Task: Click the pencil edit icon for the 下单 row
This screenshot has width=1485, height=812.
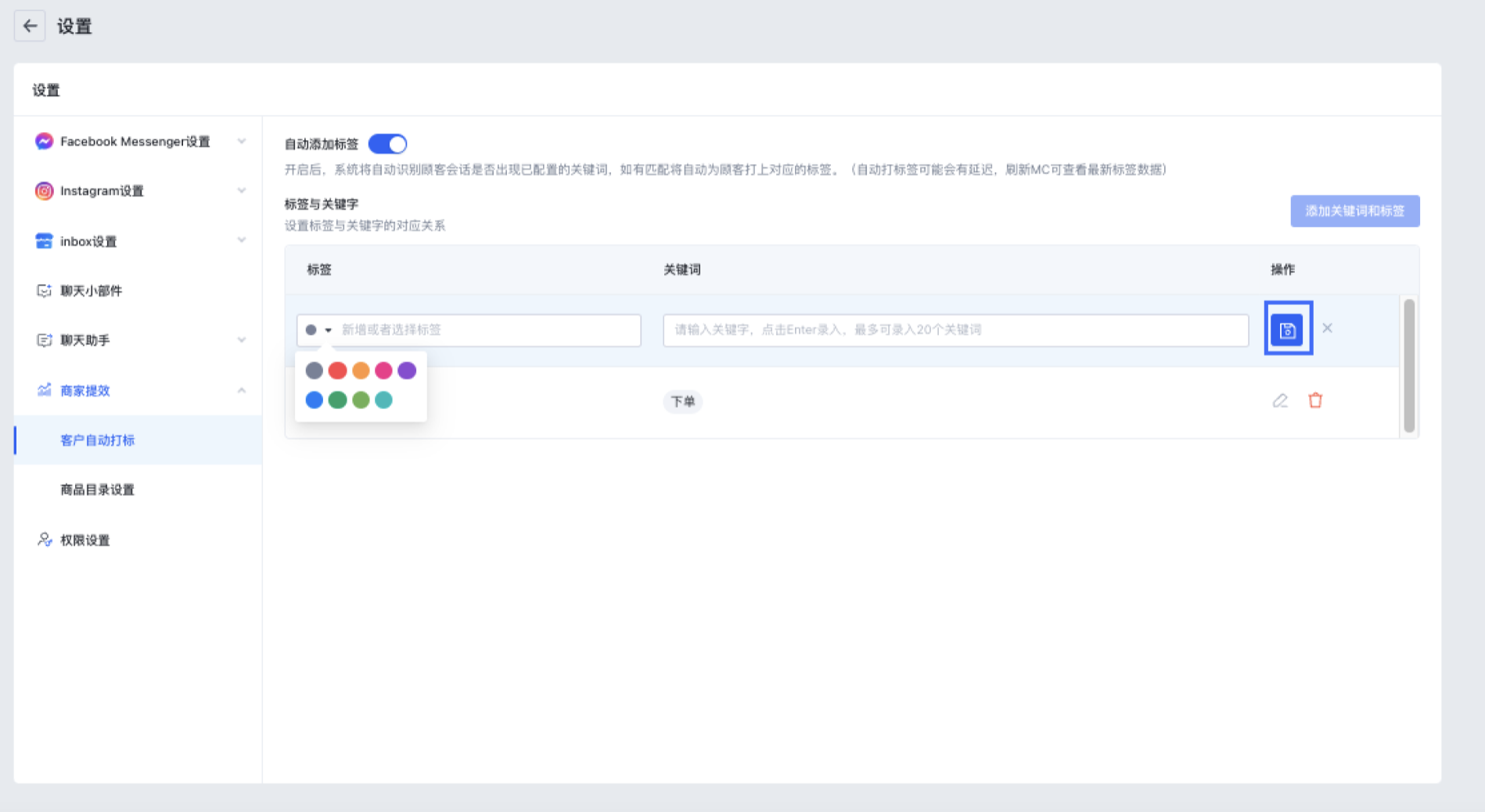Action: coord(1280,401)
